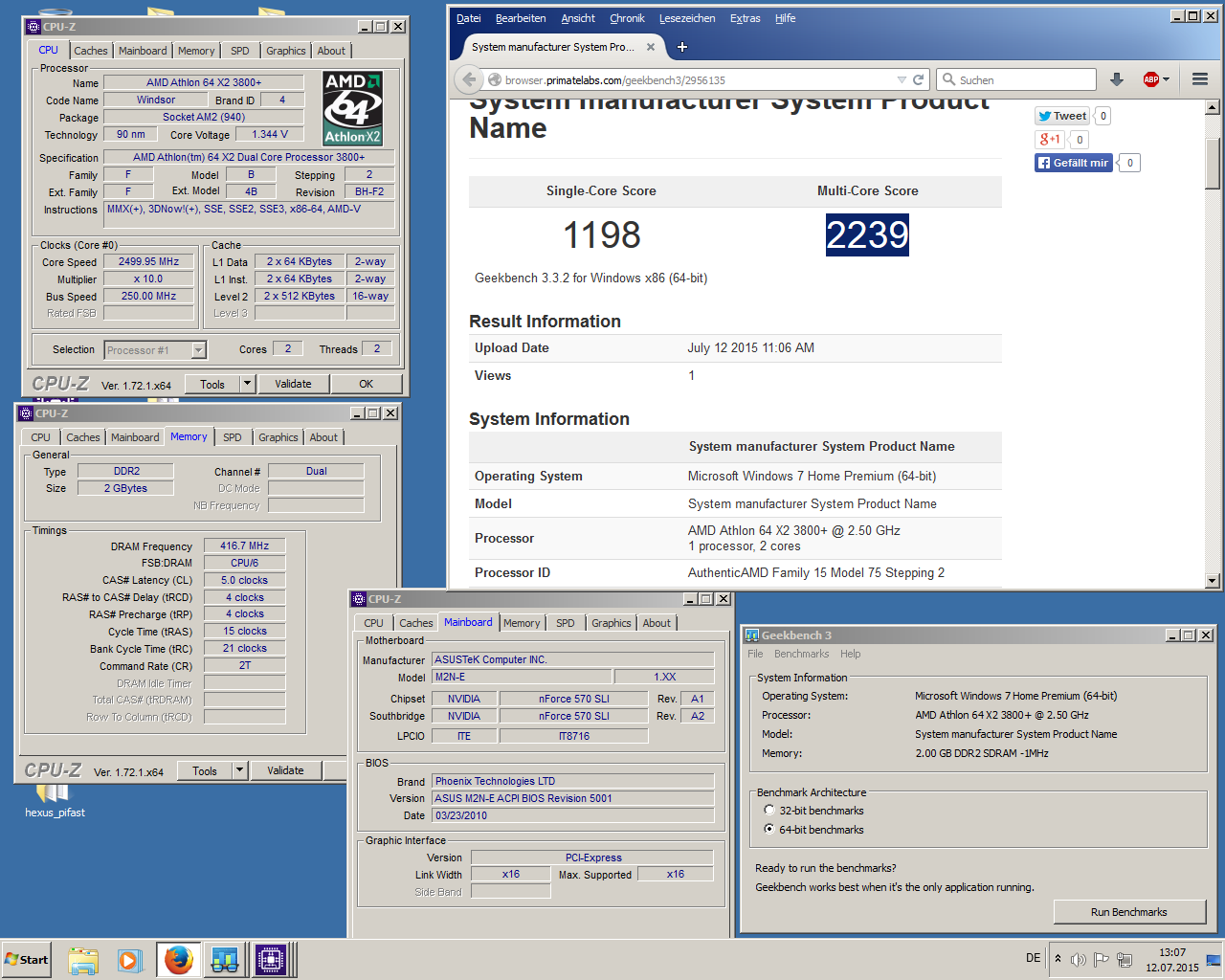Reload the Geekbench page in Firefox
Screen dimensions: 1225x980
[x=919, y=80]
